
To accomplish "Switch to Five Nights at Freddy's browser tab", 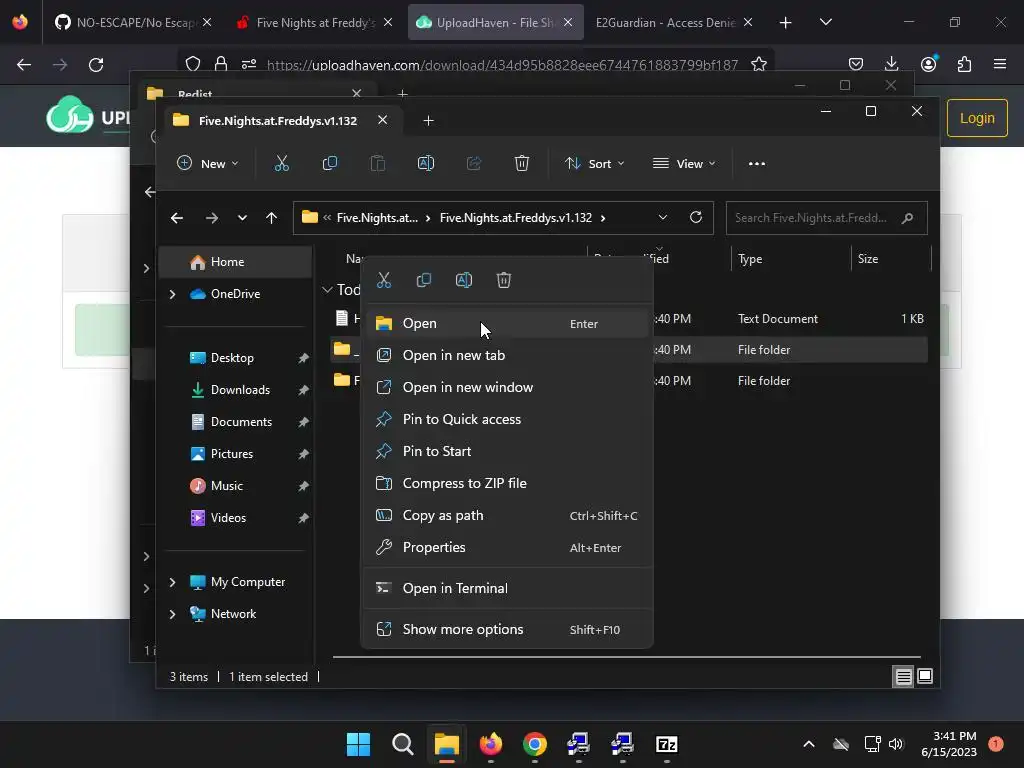I will click(x=315, y=22).
